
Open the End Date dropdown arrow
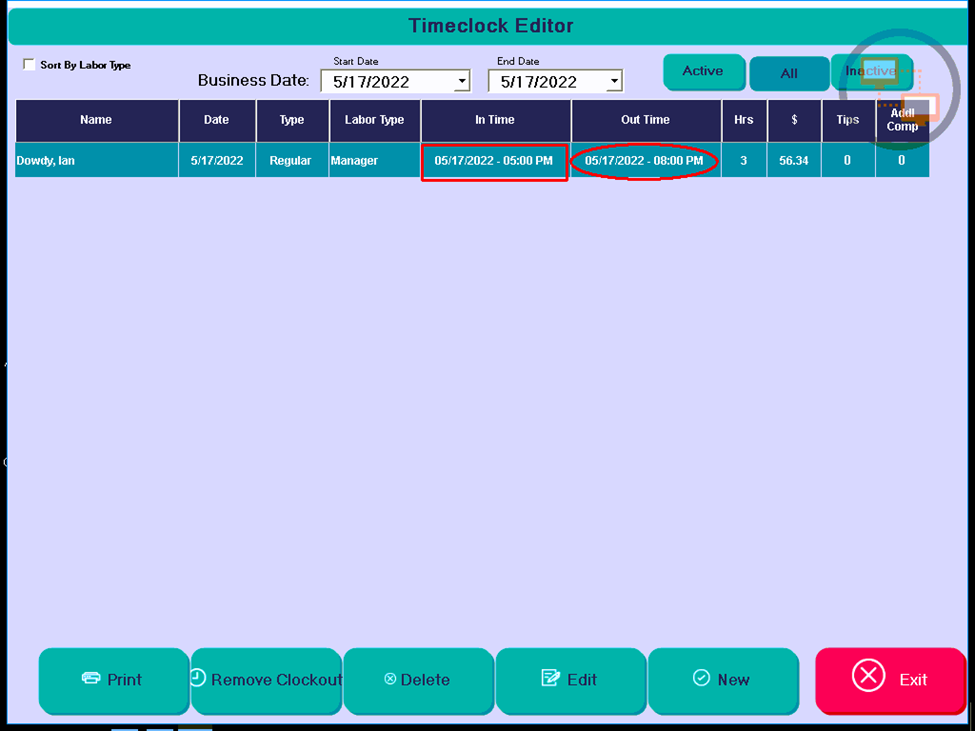(x=614, y=81)
